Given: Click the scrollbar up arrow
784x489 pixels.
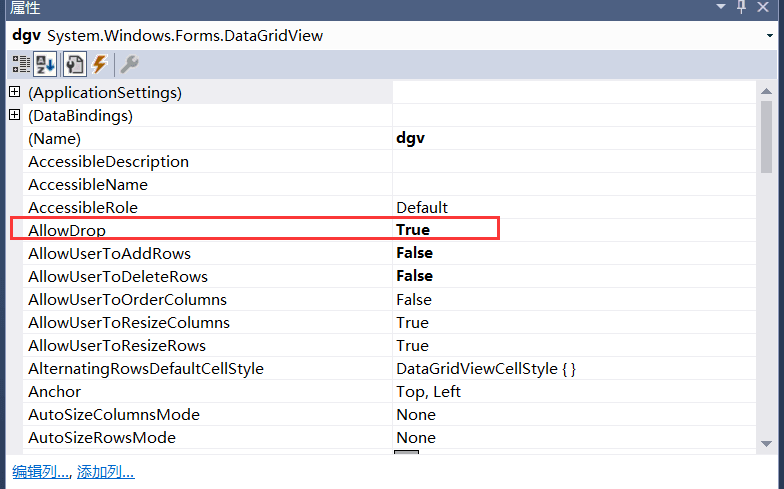Looking at the screenshot, I should [766, 91].
